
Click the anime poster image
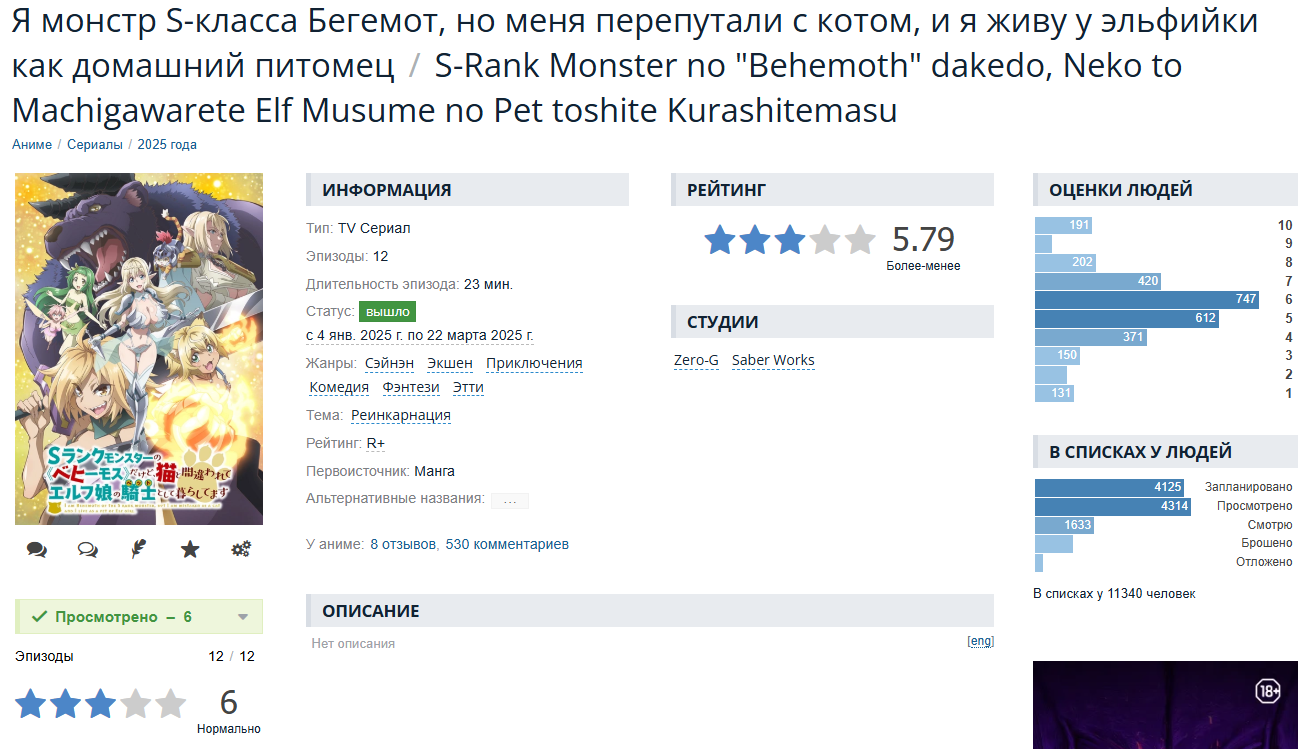click(139, 349)
